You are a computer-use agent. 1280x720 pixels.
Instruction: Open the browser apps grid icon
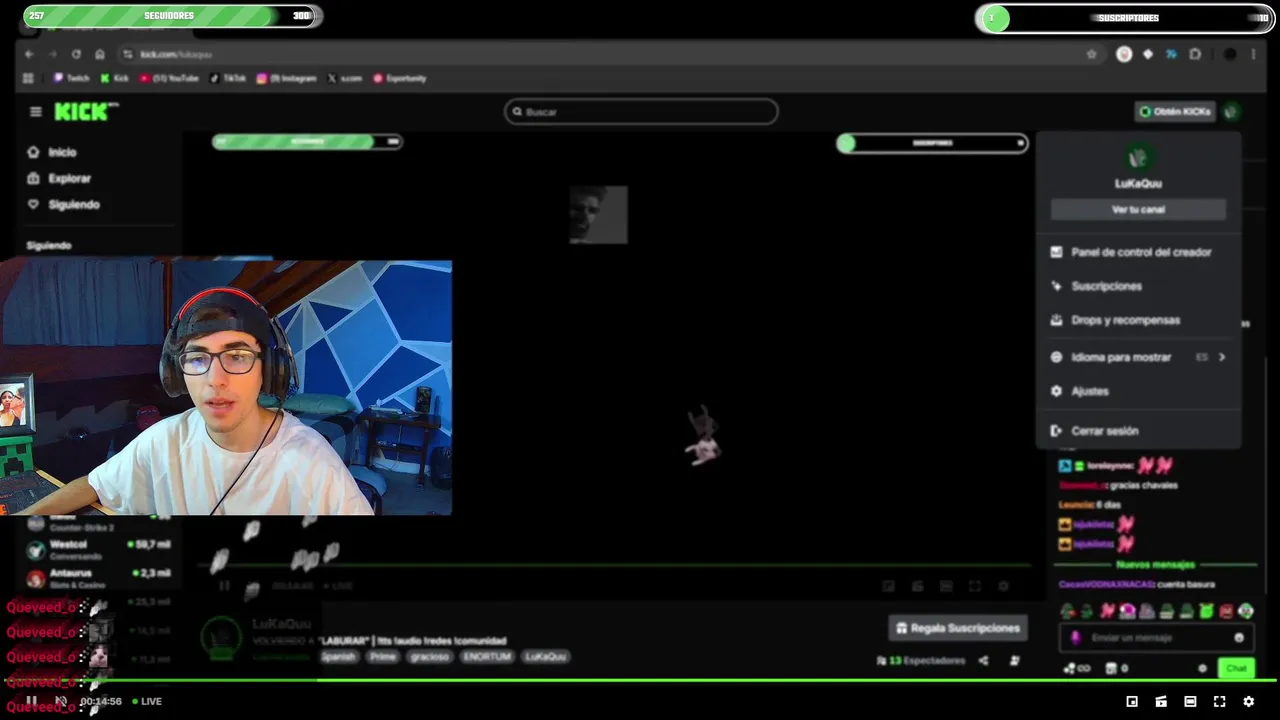[28, 78]
